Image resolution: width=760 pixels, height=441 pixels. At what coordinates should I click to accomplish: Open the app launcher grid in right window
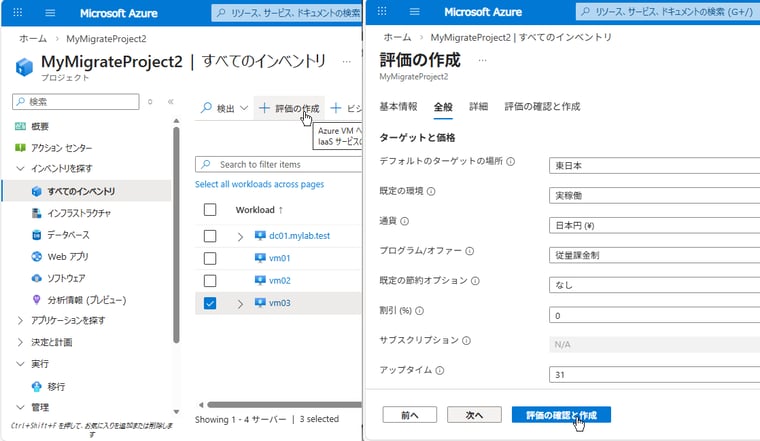(x=382, y=11)
